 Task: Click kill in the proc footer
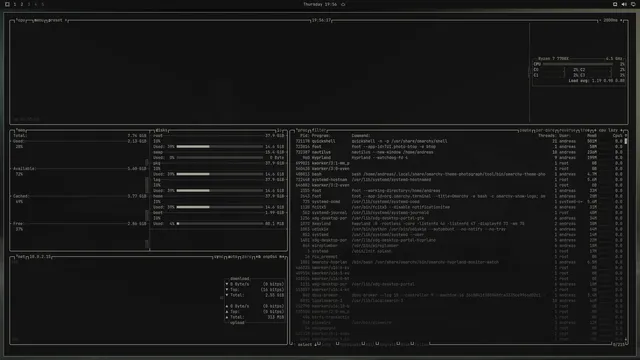coord(370,344)
